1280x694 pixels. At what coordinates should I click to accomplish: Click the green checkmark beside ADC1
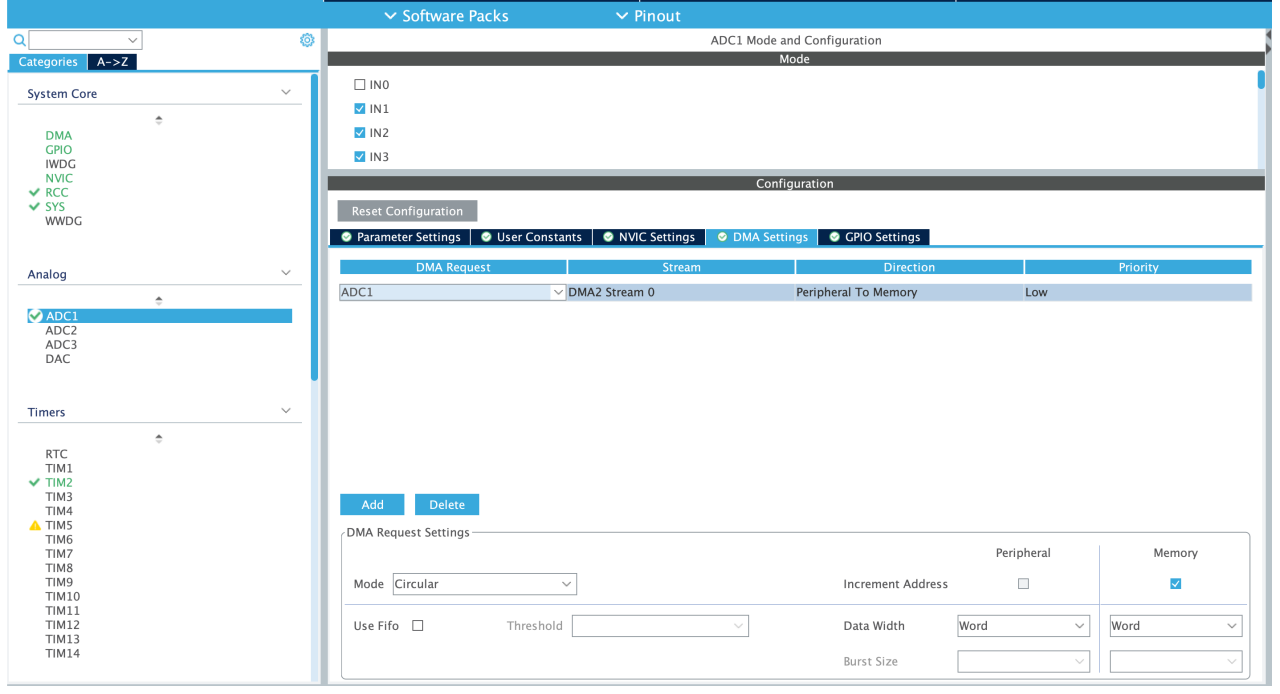point(35,316)
